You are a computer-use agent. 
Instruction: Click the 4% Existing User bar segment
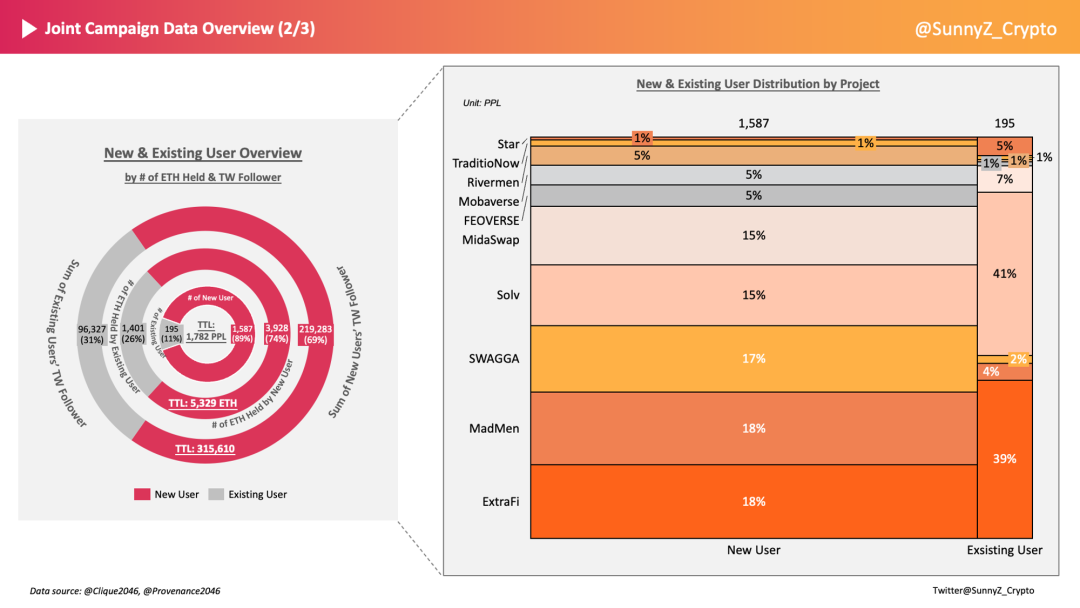point(1005,372)
